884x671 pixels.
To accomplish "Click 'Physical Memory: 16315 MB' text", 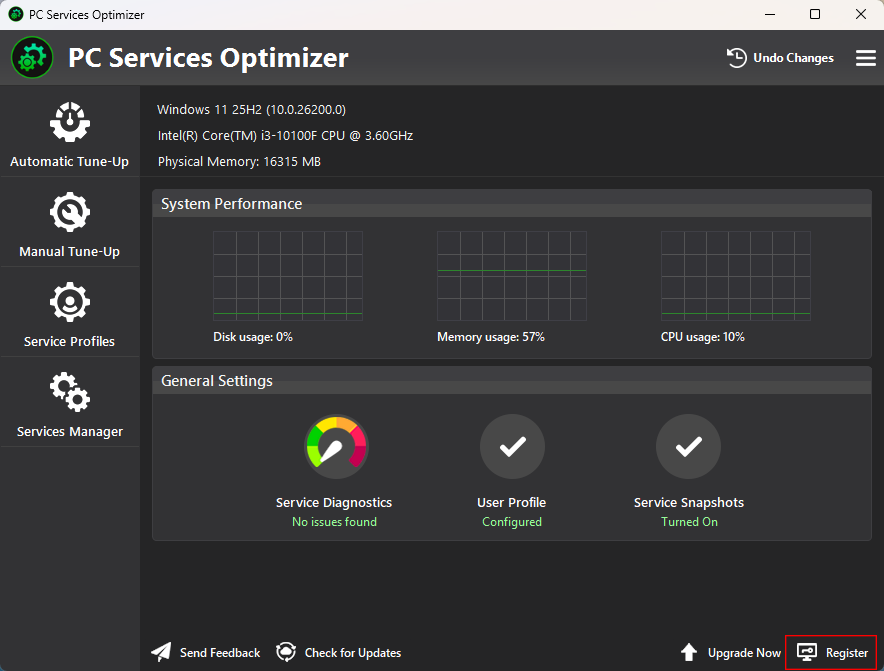I will click(x=239, y=162).
